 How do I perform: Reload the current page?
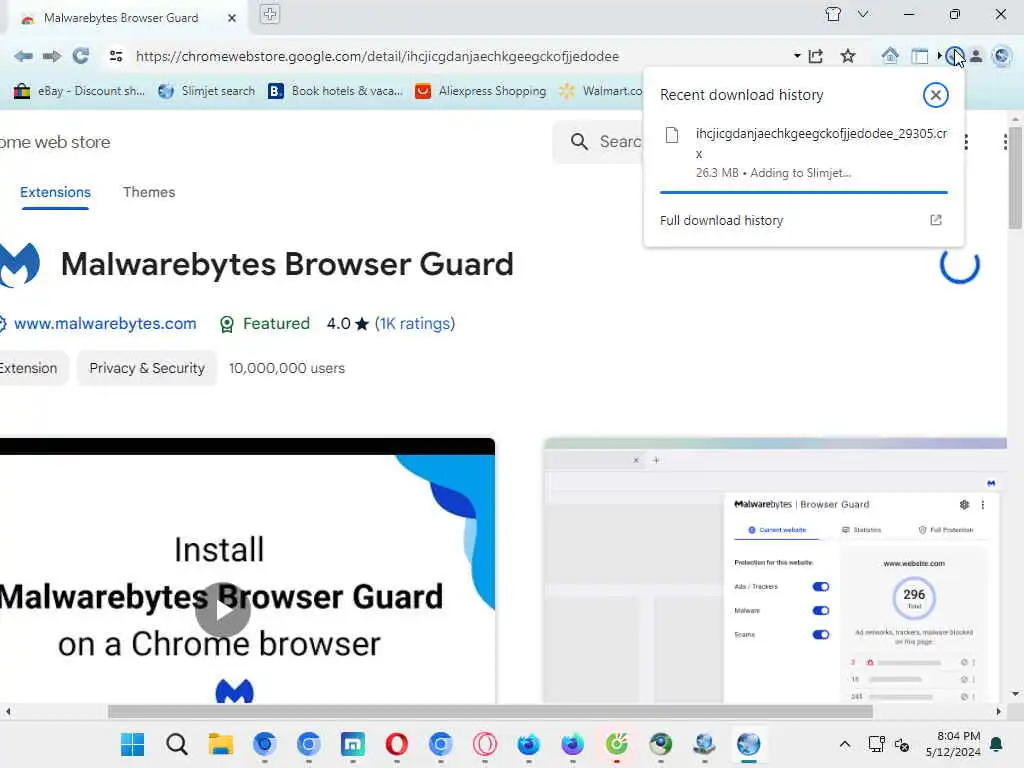[x=81, y=56]
